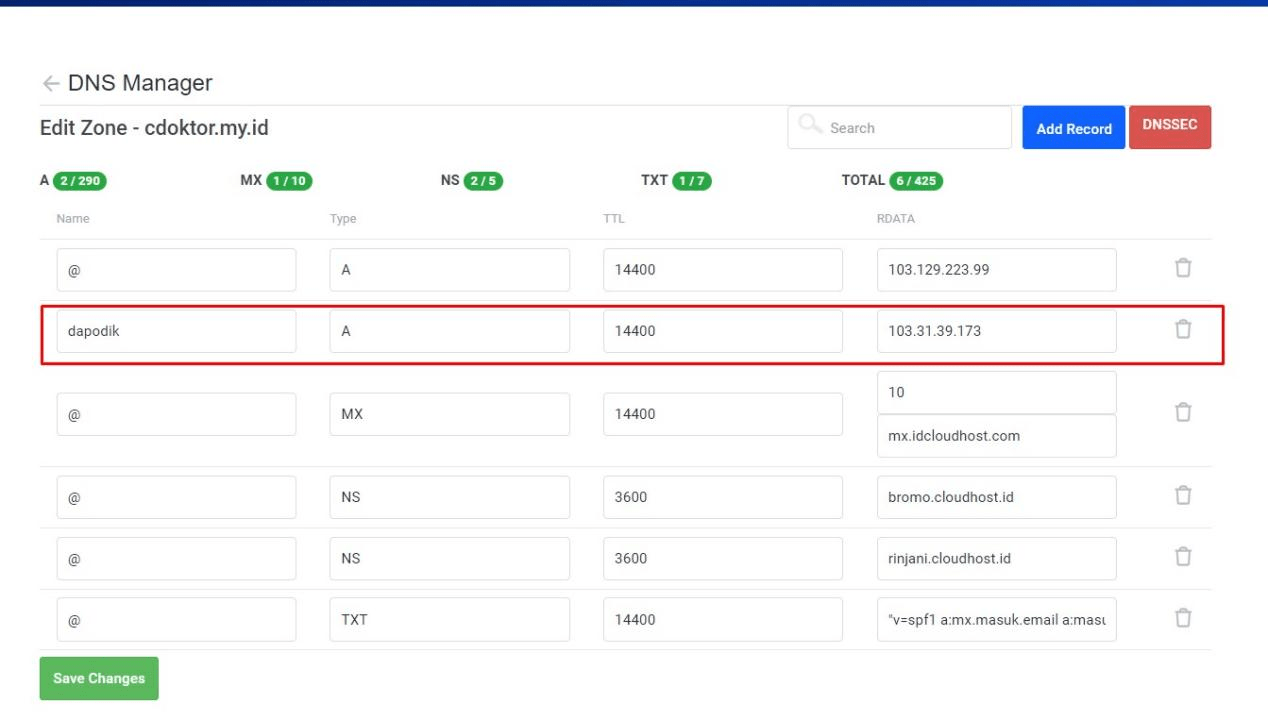Delete the dapodik A record

(1183, 329)
